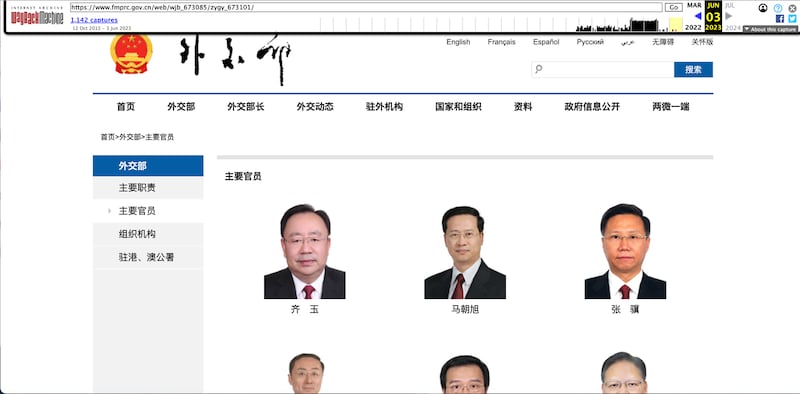The height and width of the screenshot is (394, 800).
Task: Click the Wayback Machine logo
Action: [37, 16]
